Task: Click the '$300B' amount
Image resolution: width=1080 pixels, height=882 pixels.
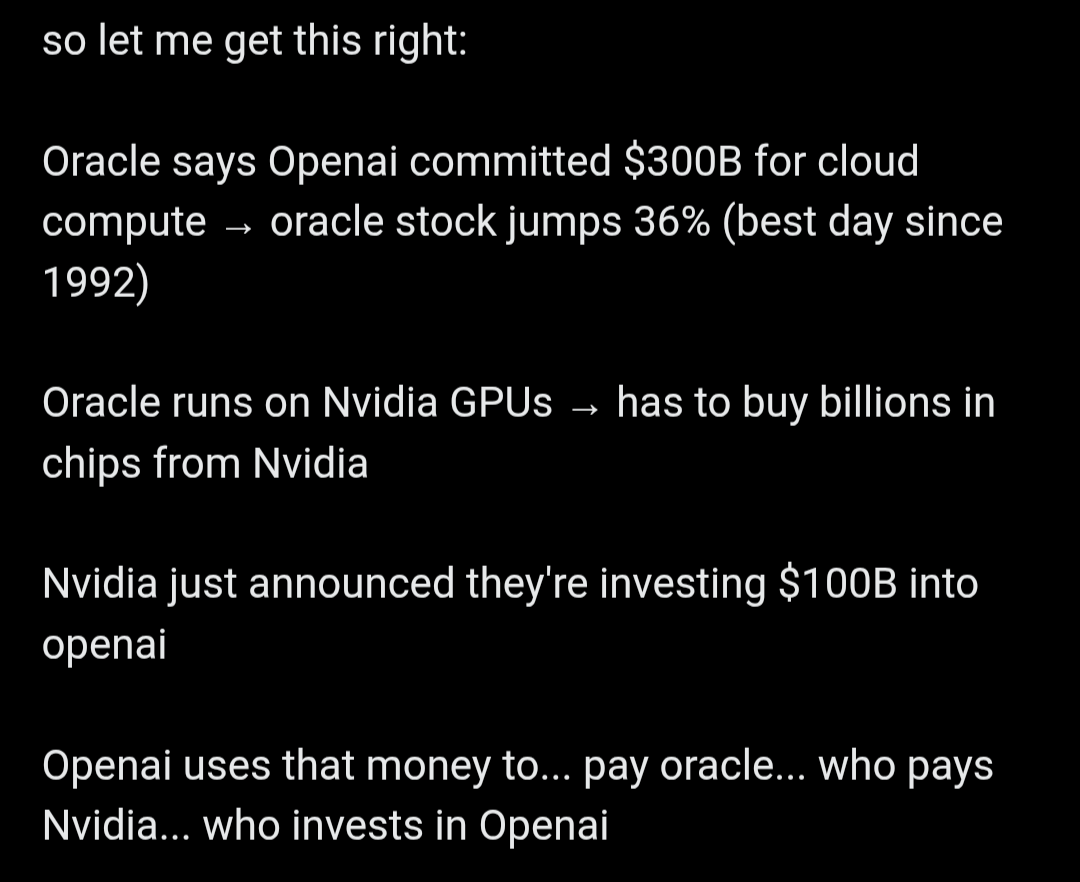Action: (x=683, y=161)
